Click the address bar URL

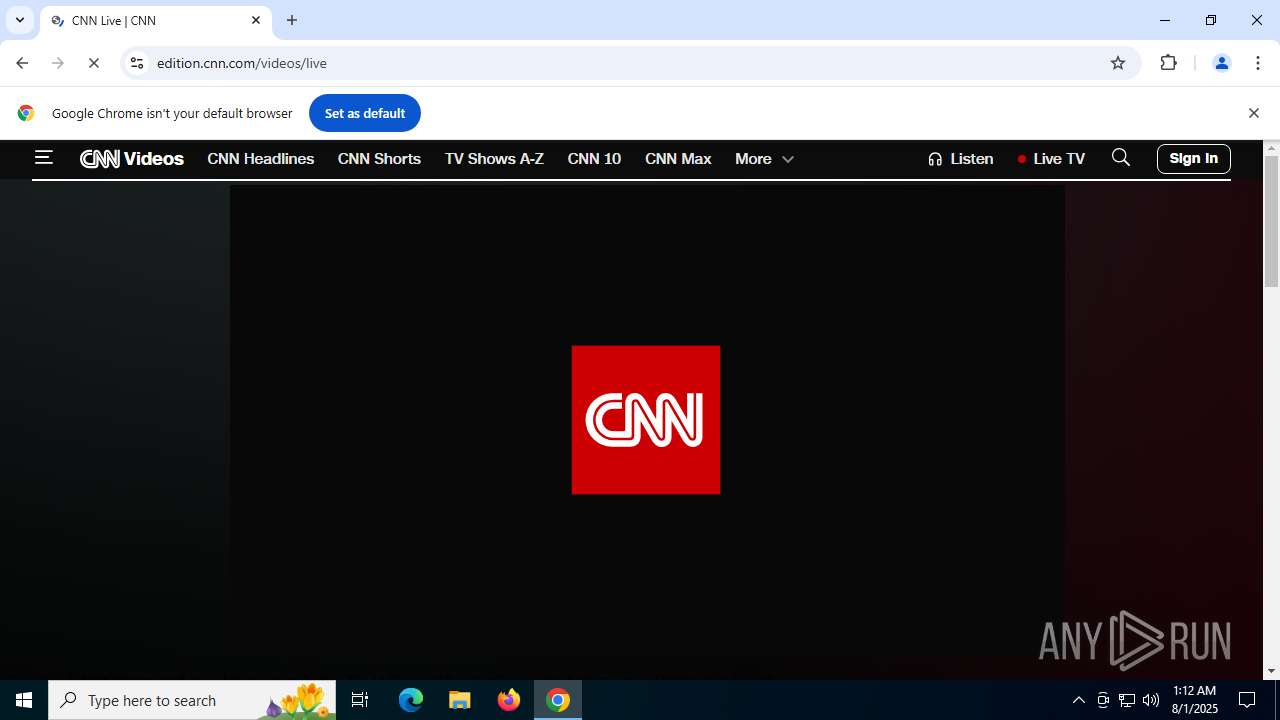tap(242, 63)
